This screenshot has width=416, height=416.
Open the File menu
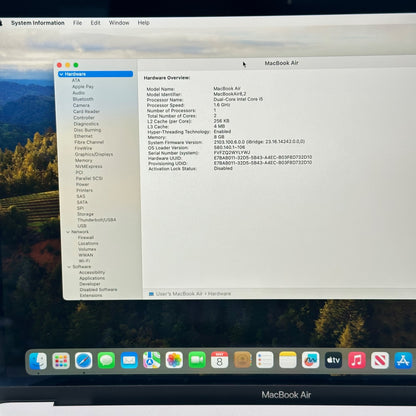point(77,23)
